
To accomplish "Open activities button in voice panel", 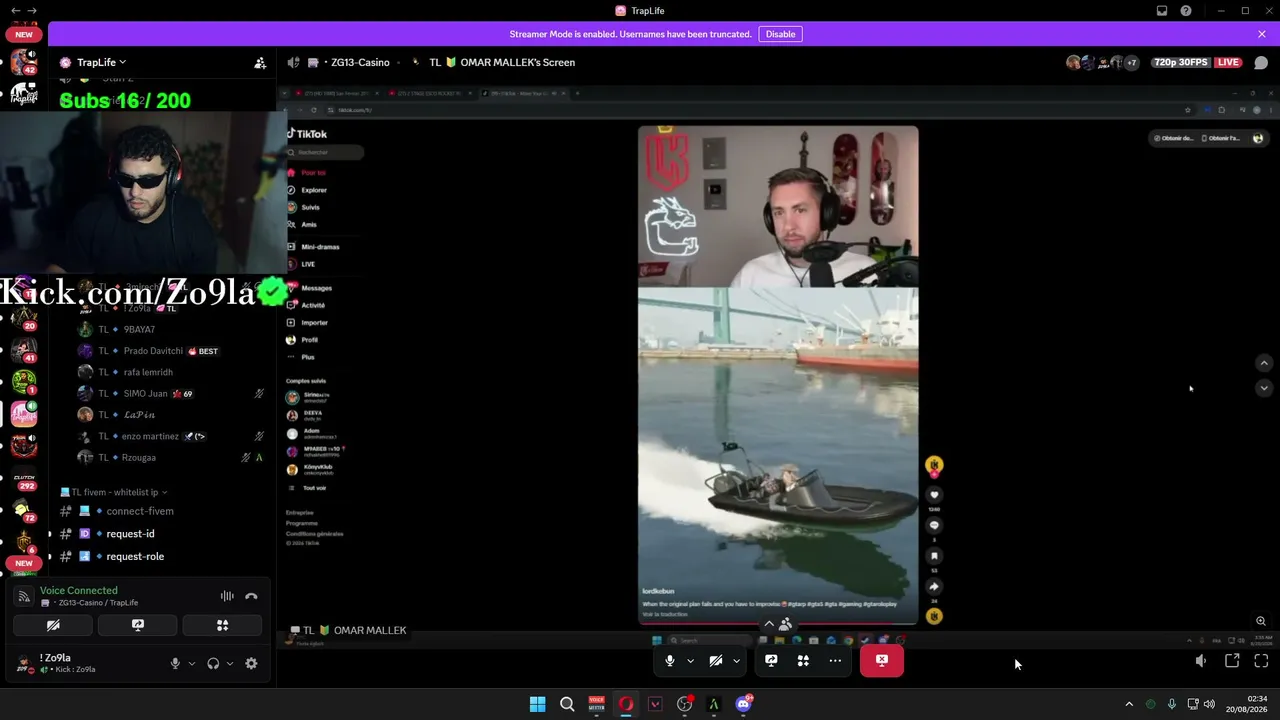I will [x=223, y=625].
